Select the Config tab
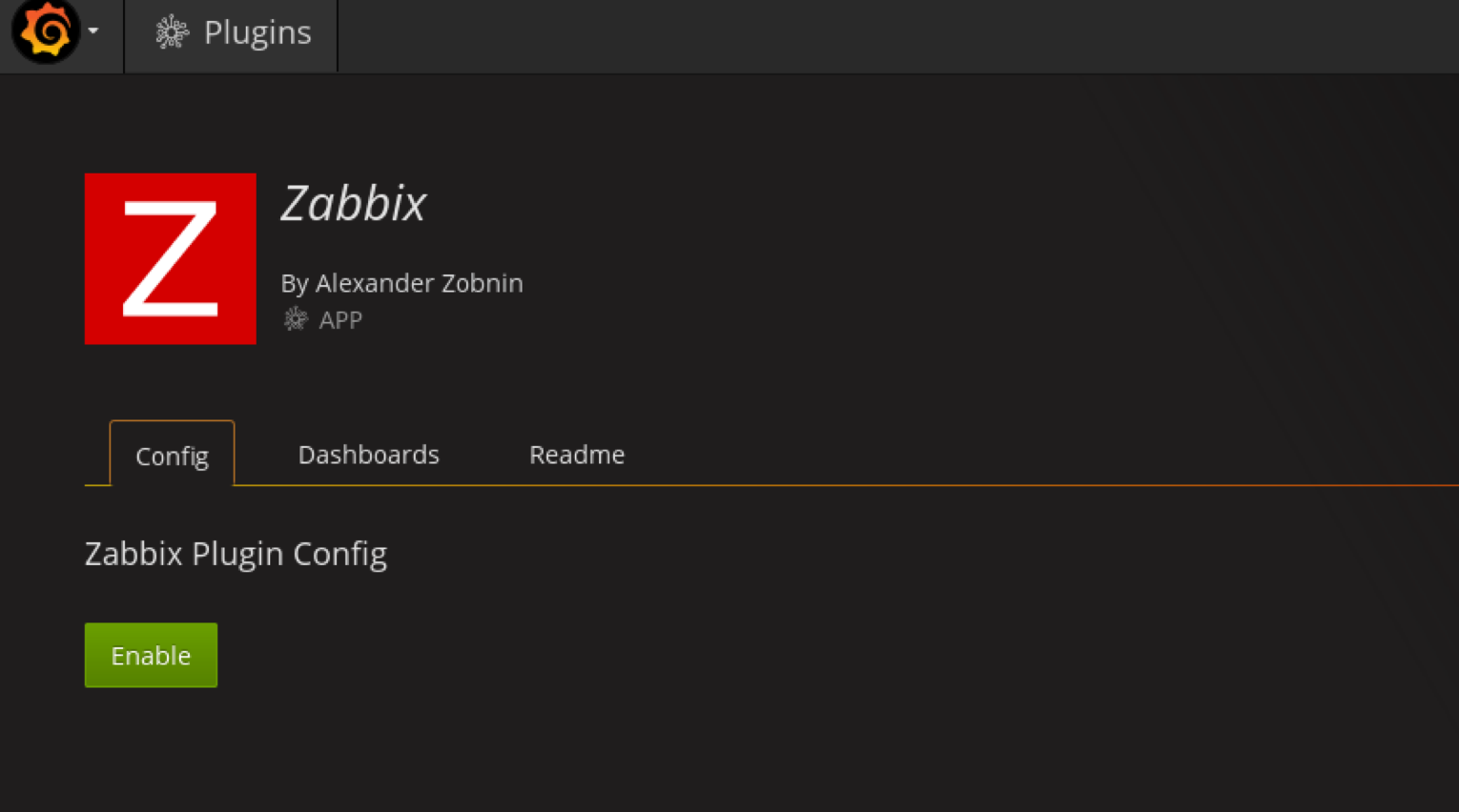The width and height of the screenshot is (1459, 812). click(x=172, y=456)
